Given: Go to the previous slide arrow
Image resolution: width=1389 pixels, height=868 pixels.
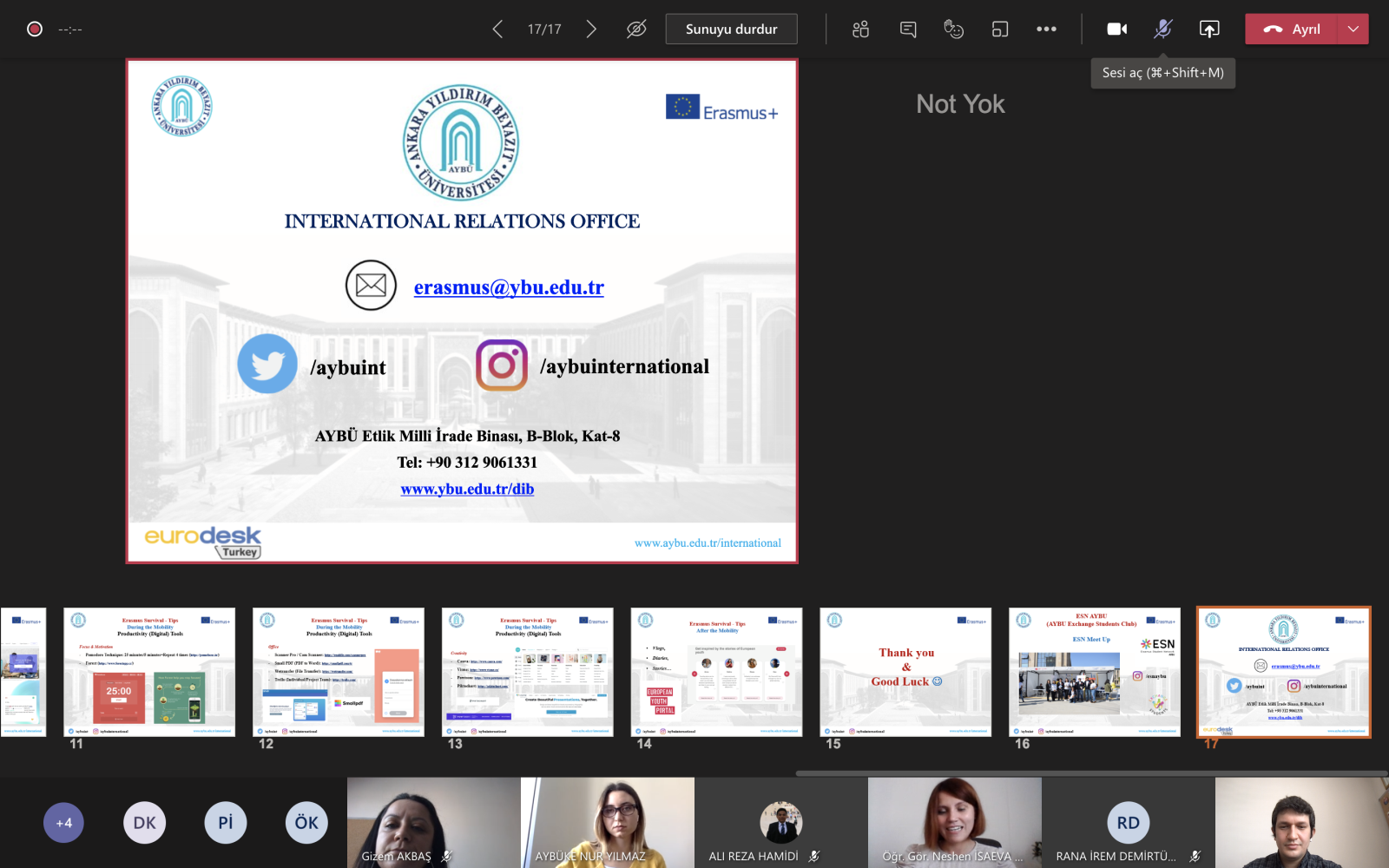Looking at the screenshot, I should (497, 30).
